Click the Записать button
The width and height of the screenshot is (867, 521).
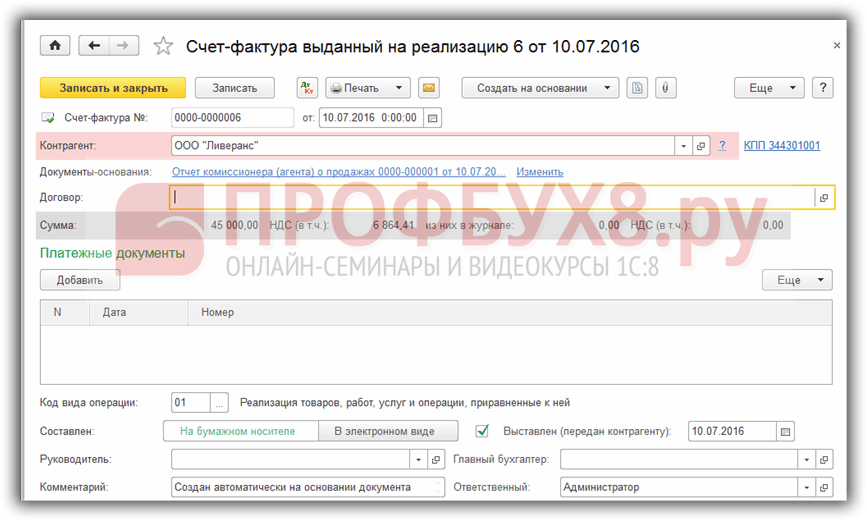click(235, 88)
